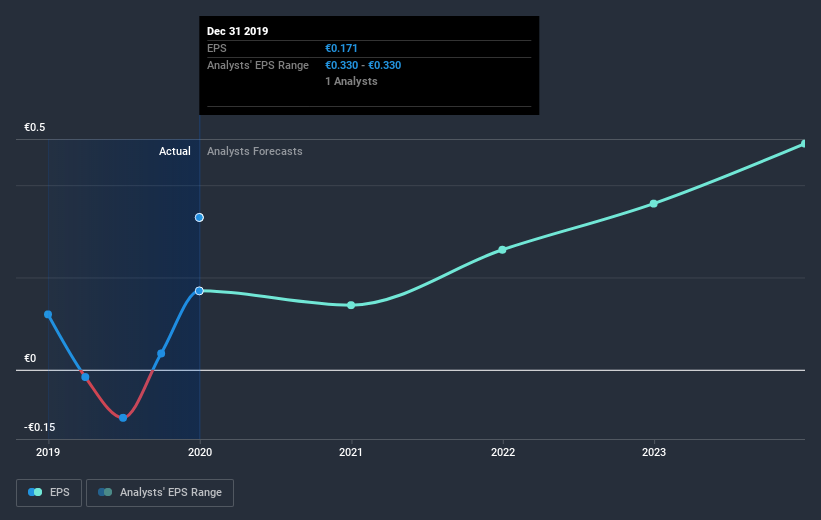Click the €0.5 y-axis label
Screen dimensions: 821x520
tap(35, 127)
